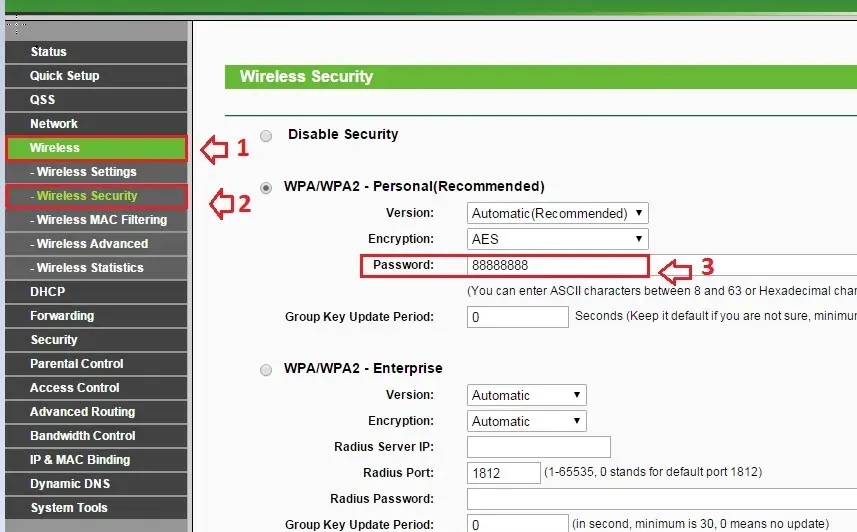
Task: Click the ASCII characters hint text
Action: [662, 291]
